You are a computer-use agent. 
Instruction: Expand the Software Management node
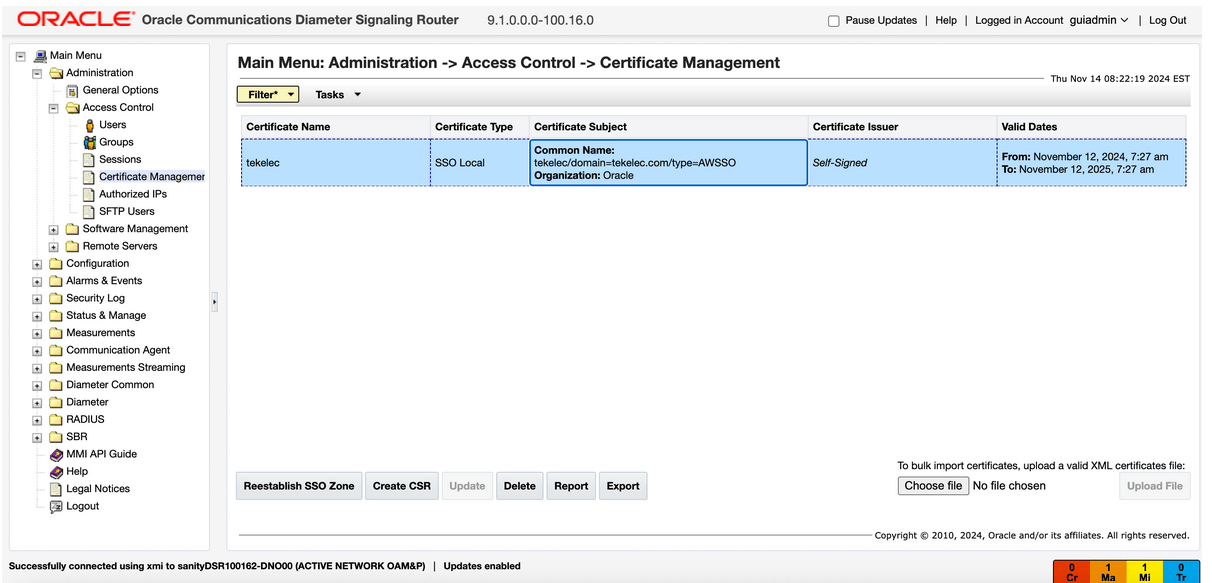(54, 230)
